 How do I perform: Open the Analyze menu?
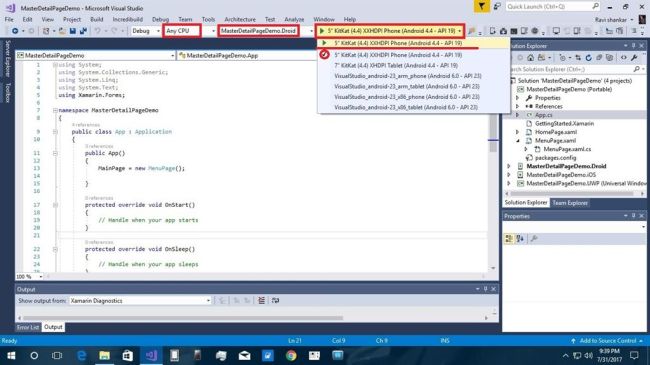tap(294, 19)
